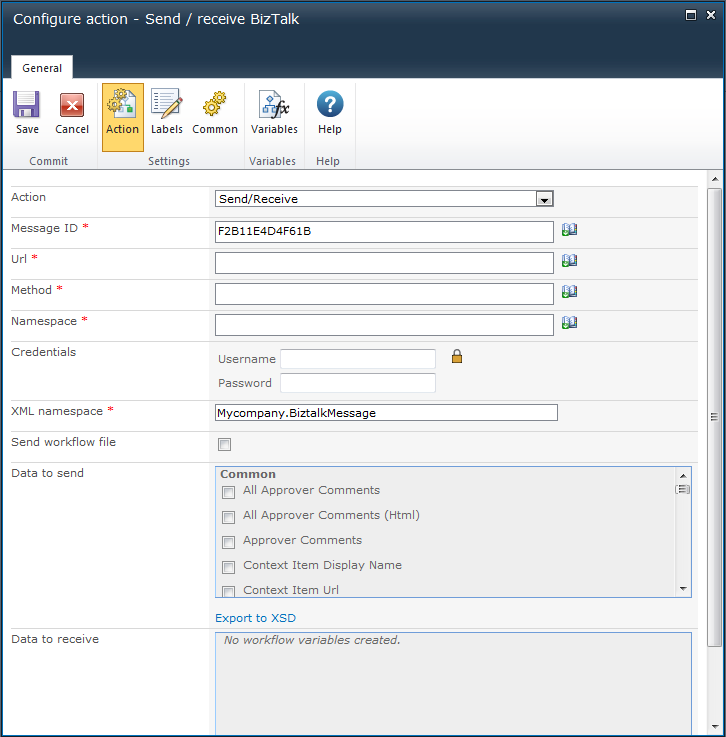Click Export to XSD link
Screen dimensions: 726x737
[x=256, y=618]
